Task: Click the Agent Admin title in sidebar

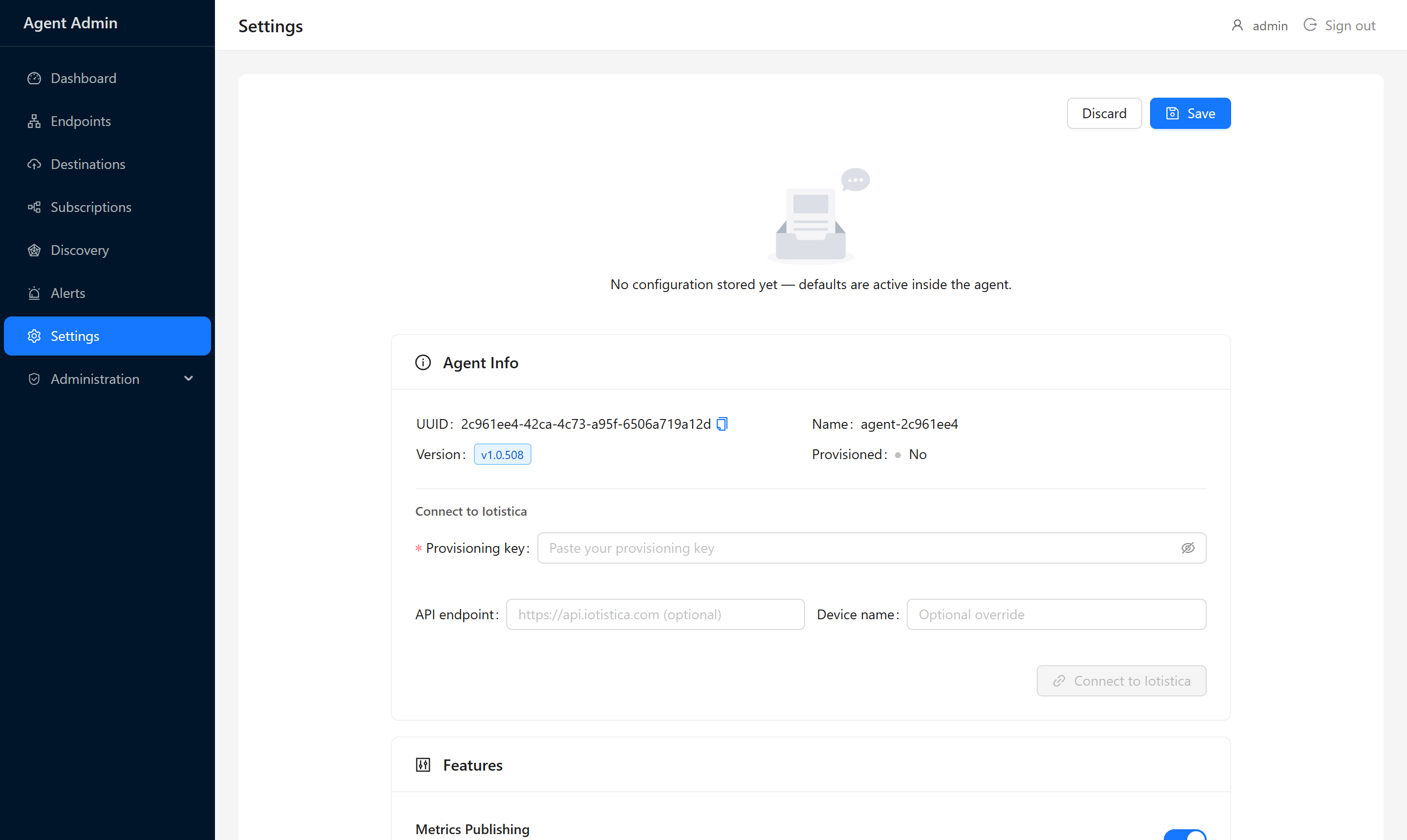Action: coord(70,22)
